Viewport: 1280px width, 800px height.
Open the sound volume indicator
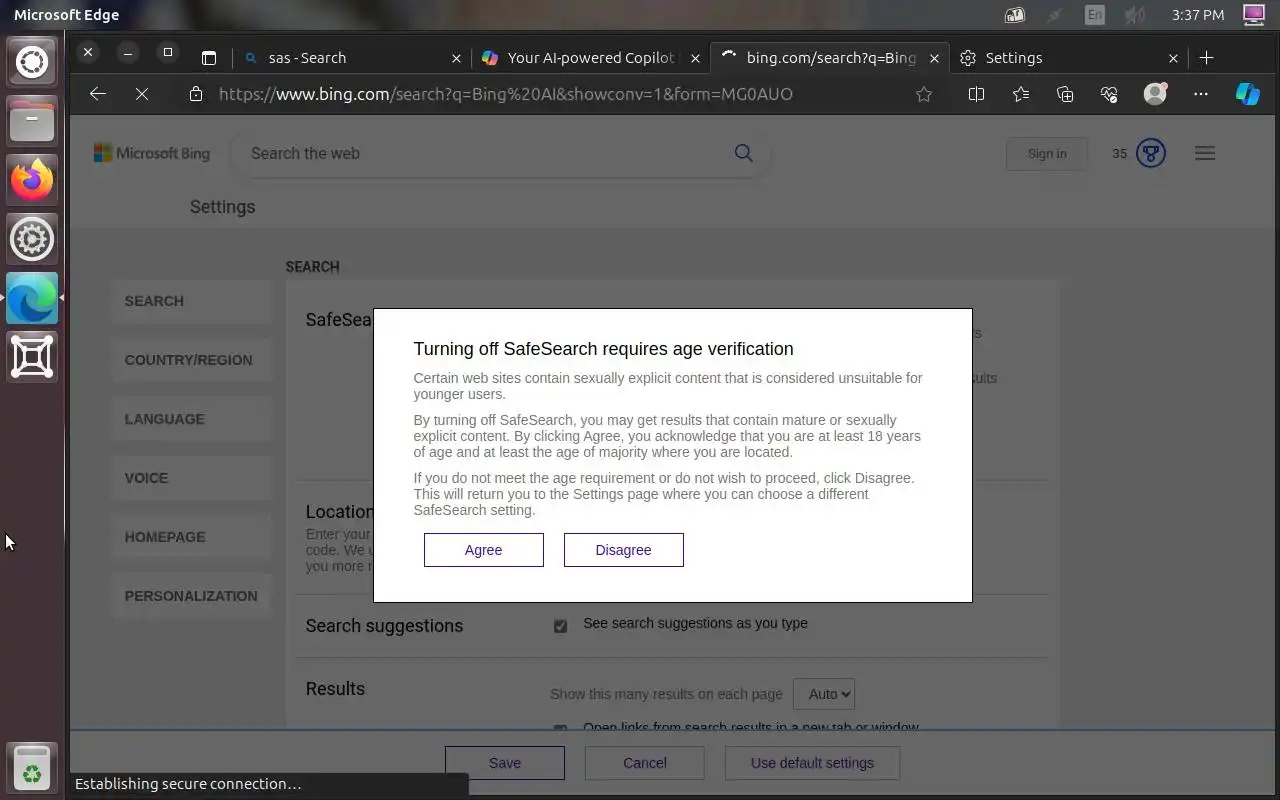pos(1134,15)
